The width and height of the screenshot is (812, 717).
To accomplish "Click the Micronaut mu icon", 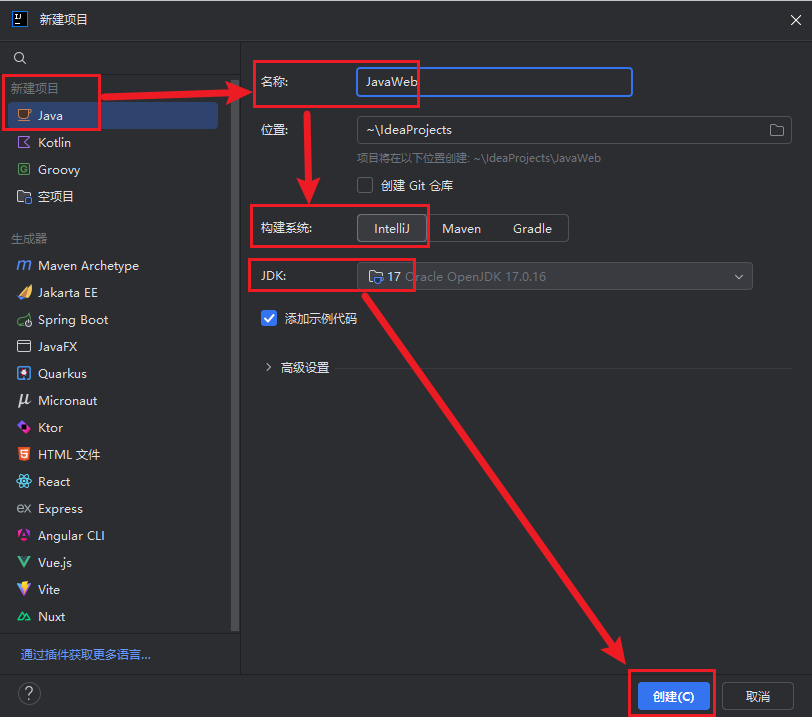I will click(24, 400).
